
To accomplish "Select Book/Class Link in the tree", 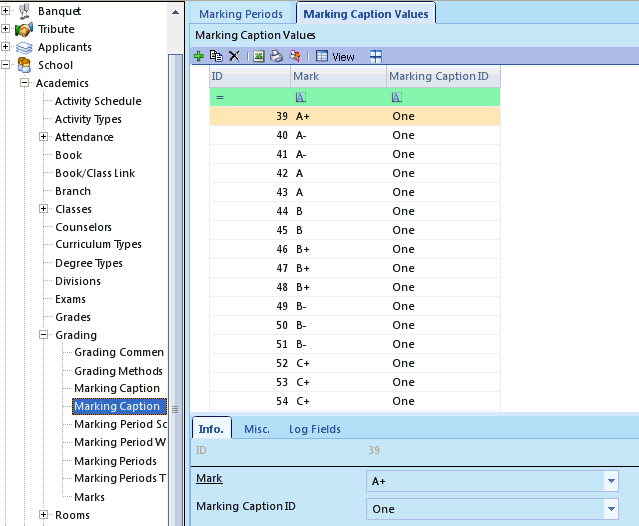I will click(x=95, y=173).
